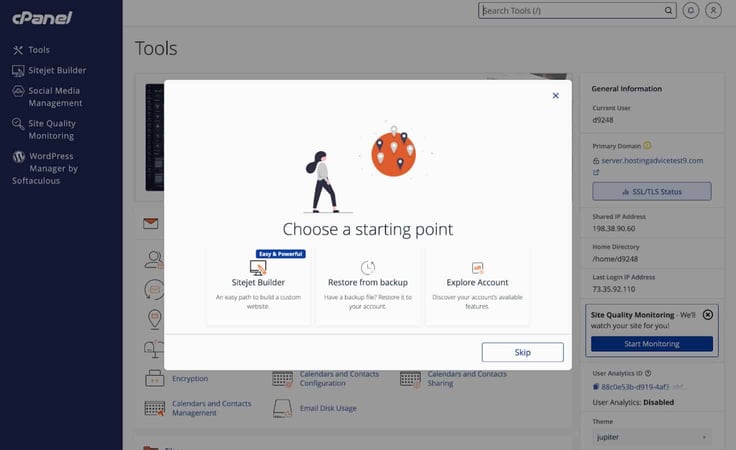Dismiss the Site Quality Monitoring banner
The height and width of the screenshot is (450, 736).
[708, 314]
